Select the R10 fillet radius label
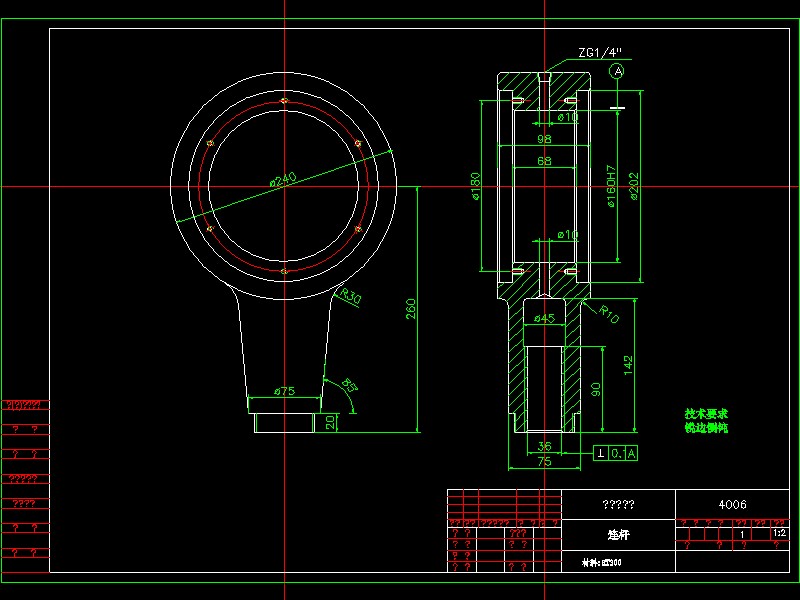Screen dimensions: 800x600 tap(609, 314)
